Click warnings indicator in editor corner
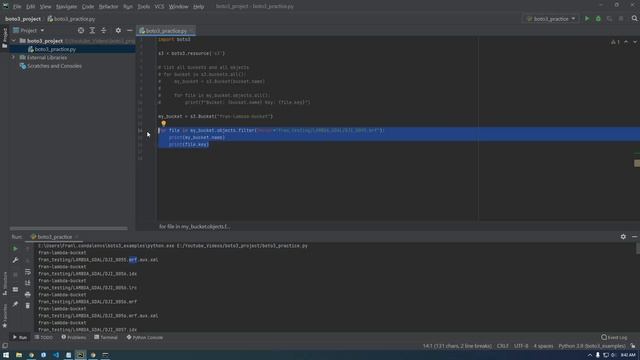The width and height of the screenshot is (640, 360). tap(615, 42)
